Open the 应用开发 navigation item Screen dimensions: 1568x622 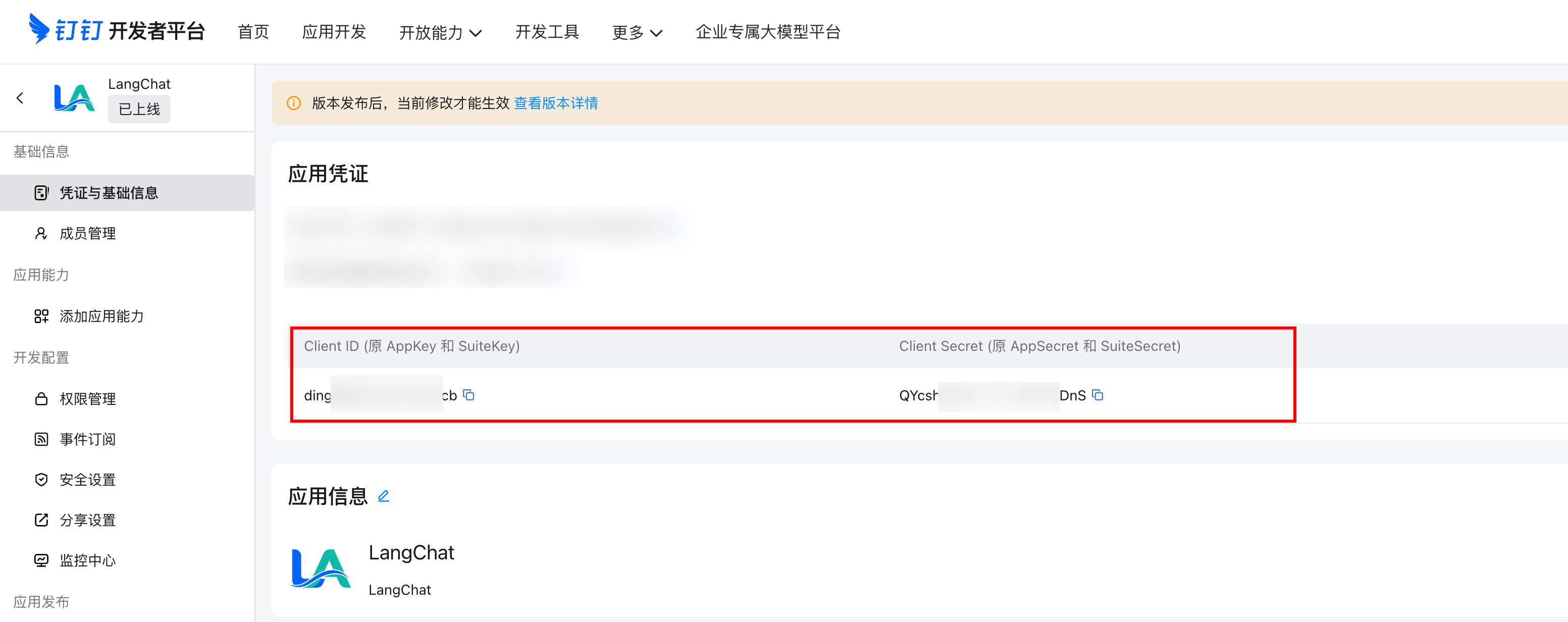(x=334, y=32)
